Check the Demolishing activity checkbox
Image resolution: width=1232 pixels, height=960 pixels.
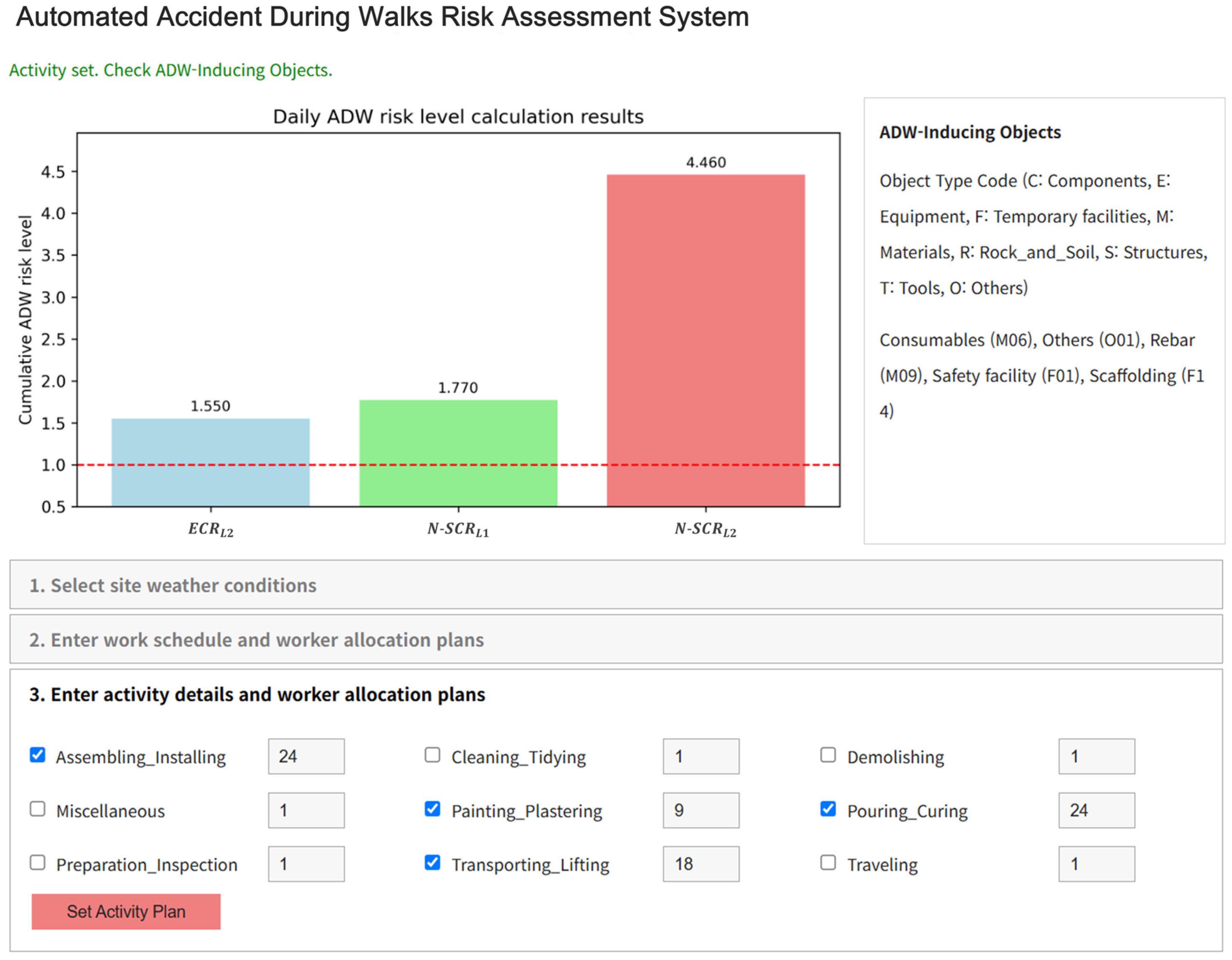[x=828, y=755]
